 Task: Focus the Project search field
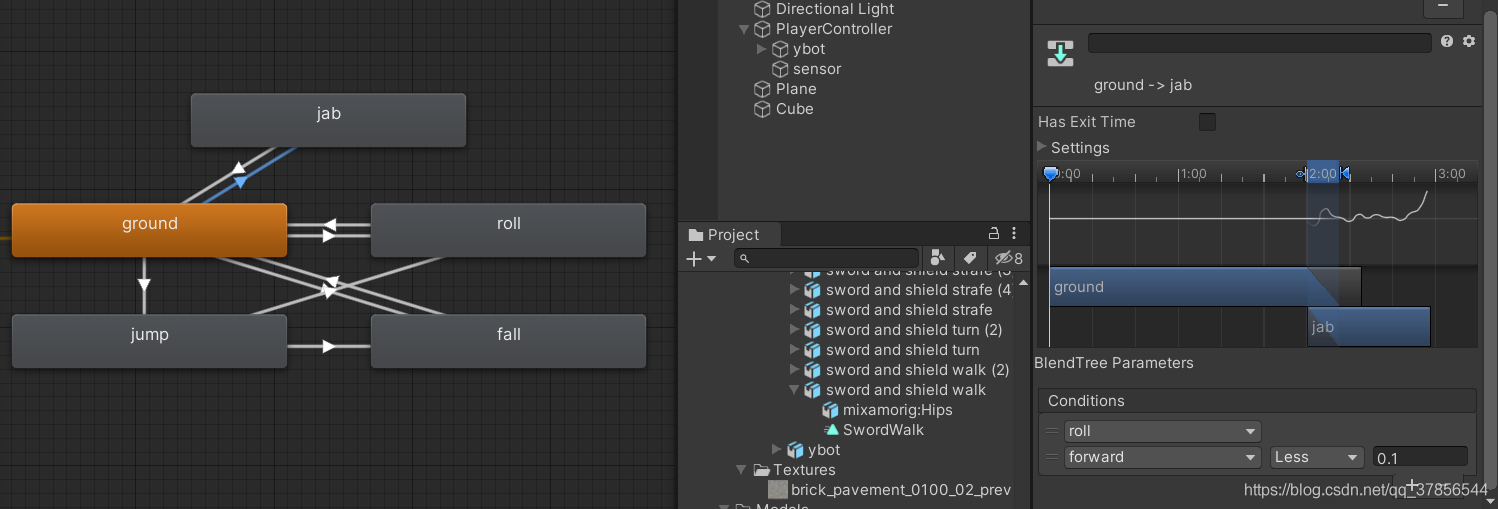tap(826, 259)
